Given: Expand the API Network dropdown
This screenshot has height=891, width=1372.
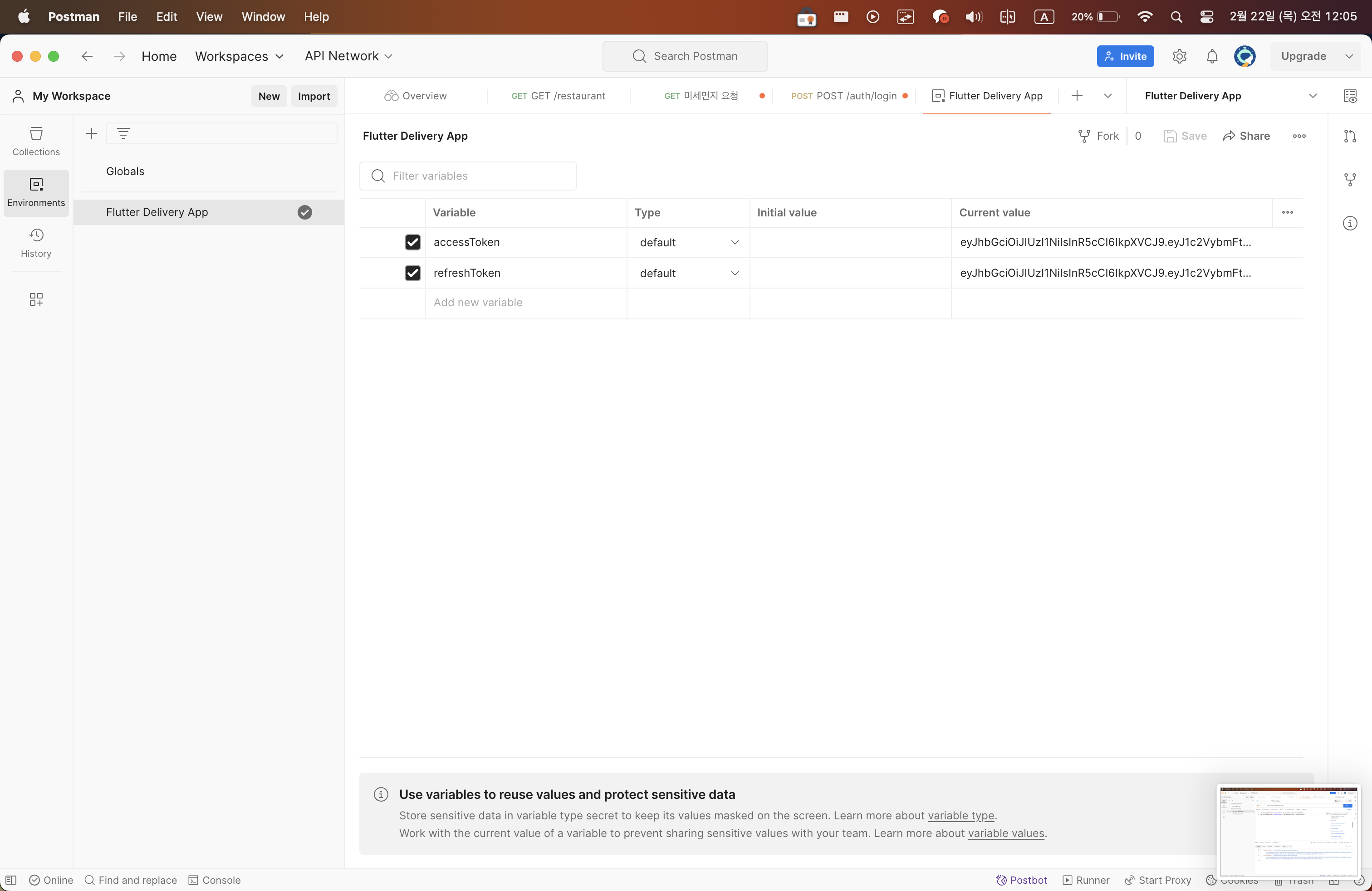Looking at the screenshot, I should click(348, 56).
